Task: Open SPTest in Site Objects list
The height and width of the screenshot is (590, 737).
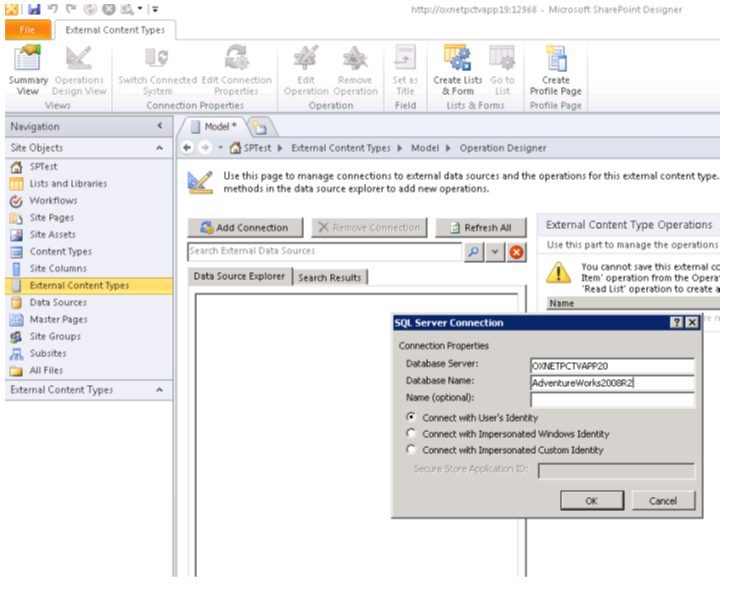Action: pyautogui.click(x=43, y=166)
